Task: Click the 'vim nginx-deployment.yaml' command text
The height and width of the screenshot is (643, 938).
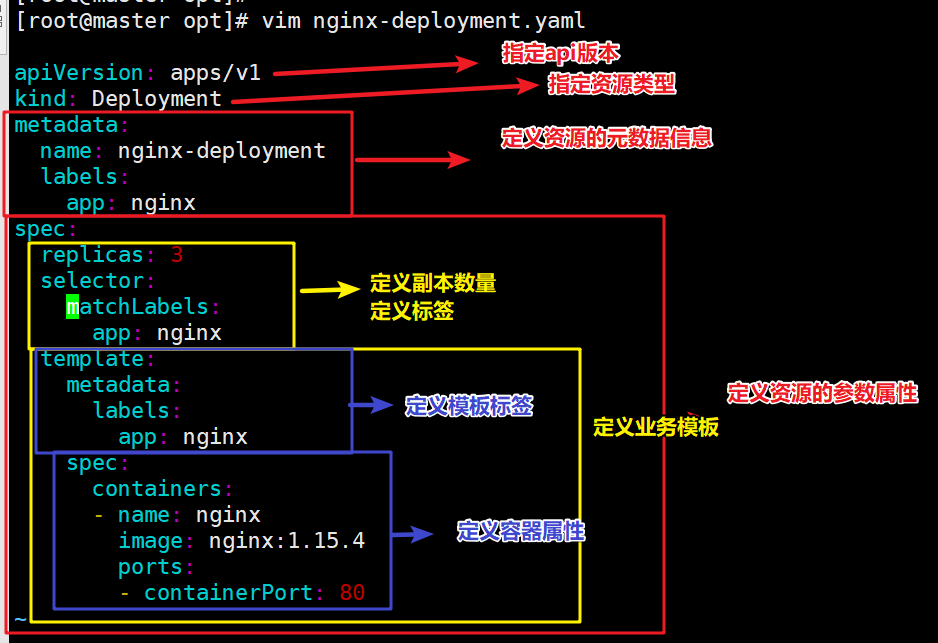Action: click(x=424, y=22)
